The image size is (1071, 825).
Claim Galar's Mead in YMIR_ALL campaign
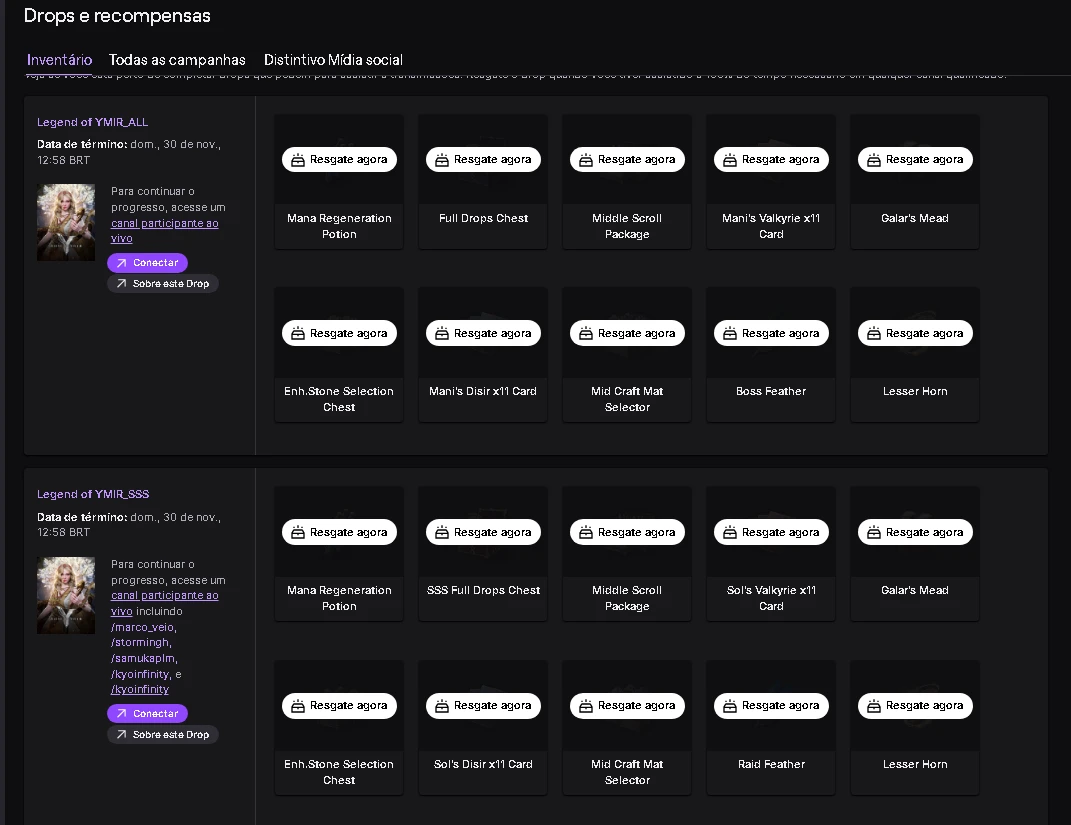coord(915,160)
